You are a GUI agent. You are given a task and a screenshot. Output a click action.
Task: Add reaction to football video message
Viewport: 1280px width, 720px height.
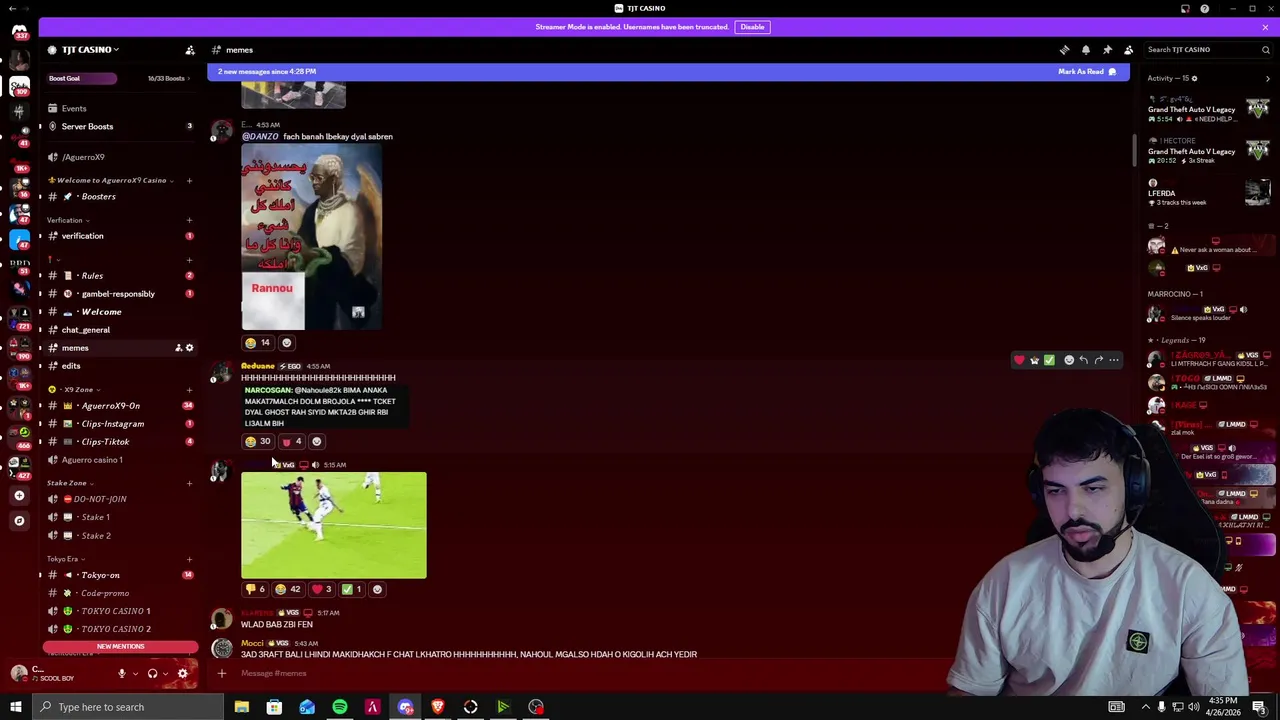(377, 590)
